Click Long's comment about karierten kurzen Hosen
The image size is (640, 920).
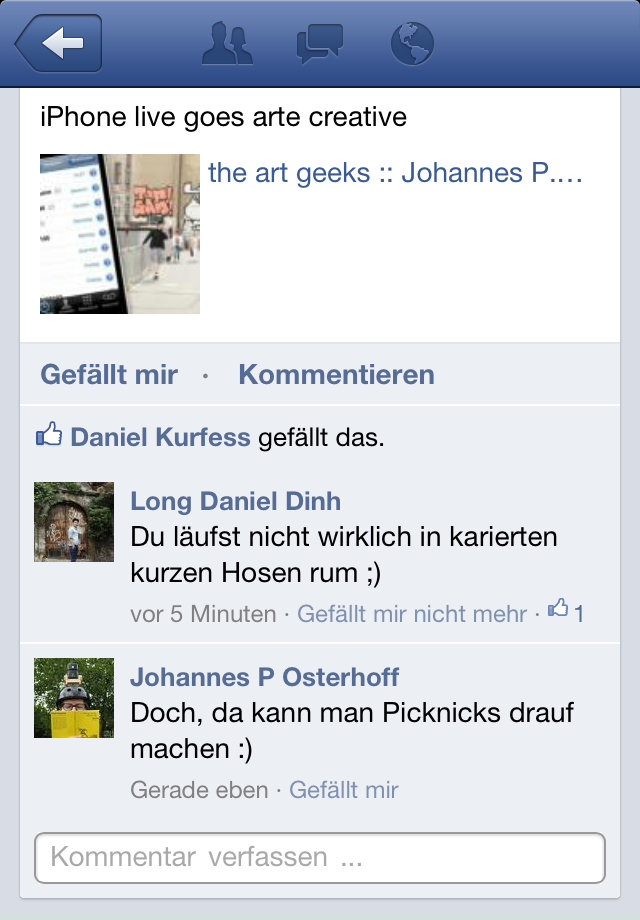pos(344,554)
